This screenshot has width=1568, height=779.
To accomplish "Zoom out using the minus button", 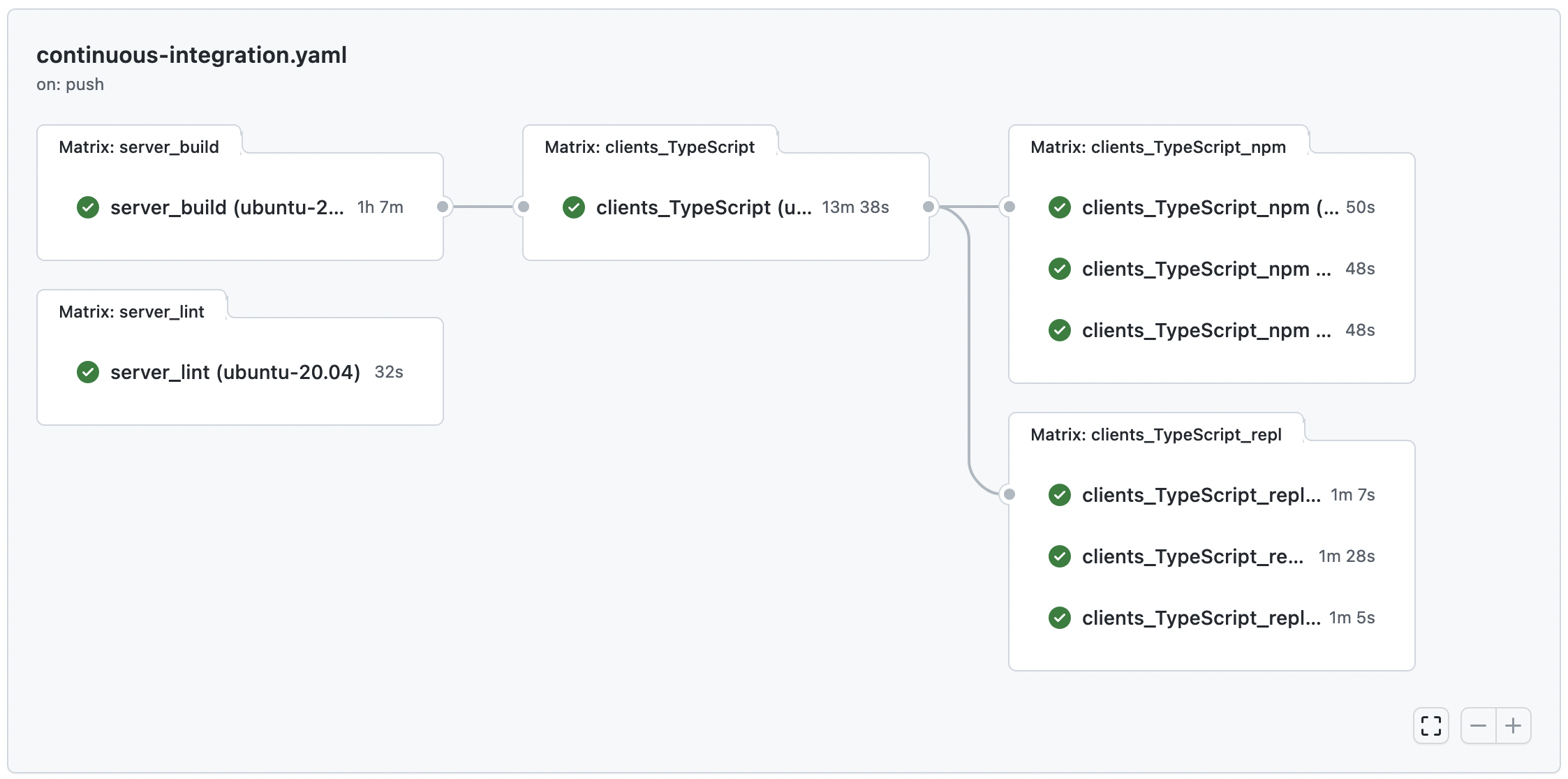I will click(1478, 726).
